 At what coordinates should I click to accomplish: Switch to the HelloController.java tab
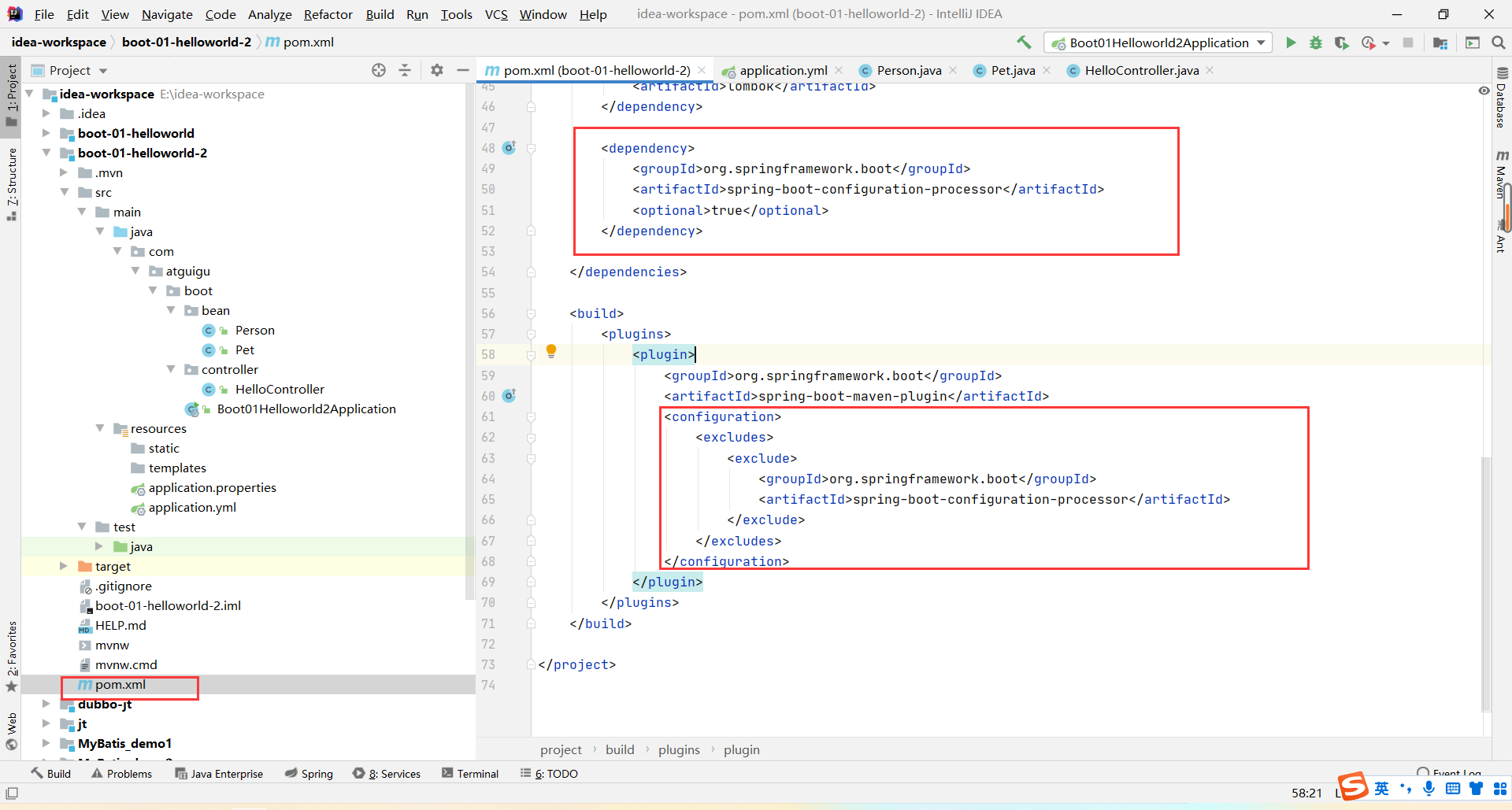coord(1141,70)
